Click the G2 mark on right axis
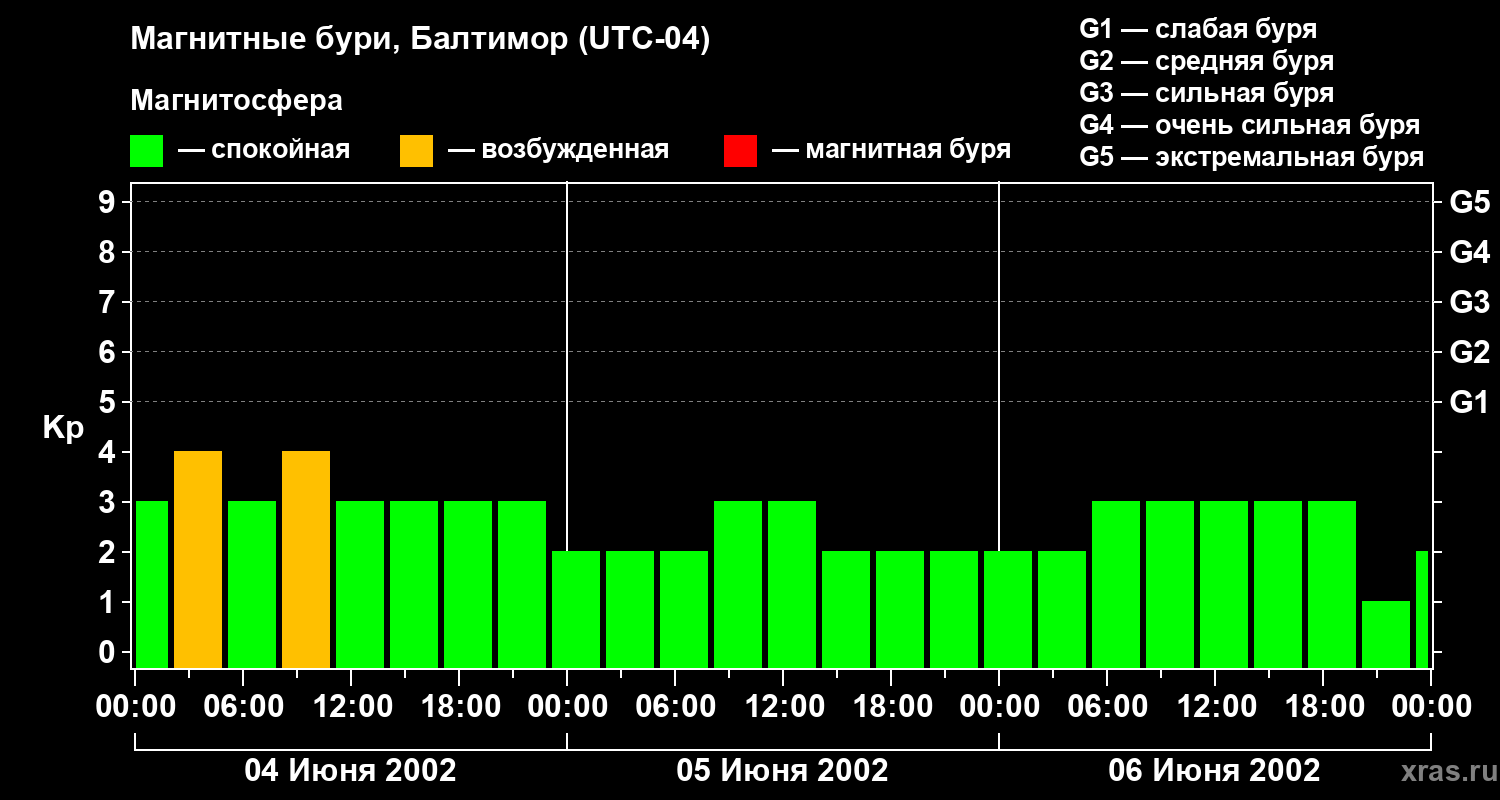 [x=1469, y=352]
